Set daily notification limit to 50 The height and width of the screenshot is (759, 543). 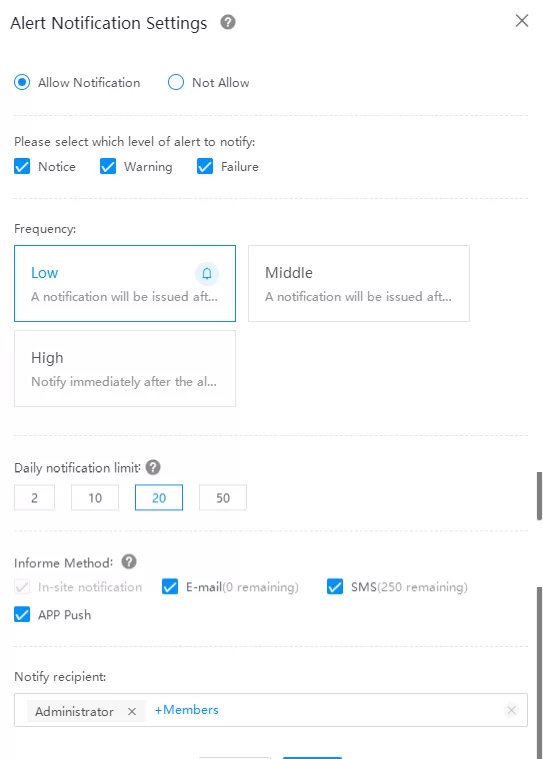(x=223, y=498)
